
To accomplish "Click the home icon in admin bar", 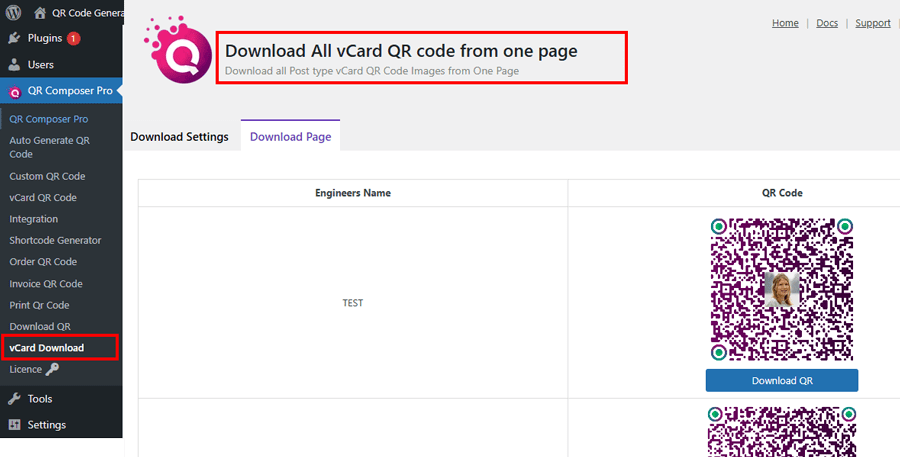I will click(40, 13).
